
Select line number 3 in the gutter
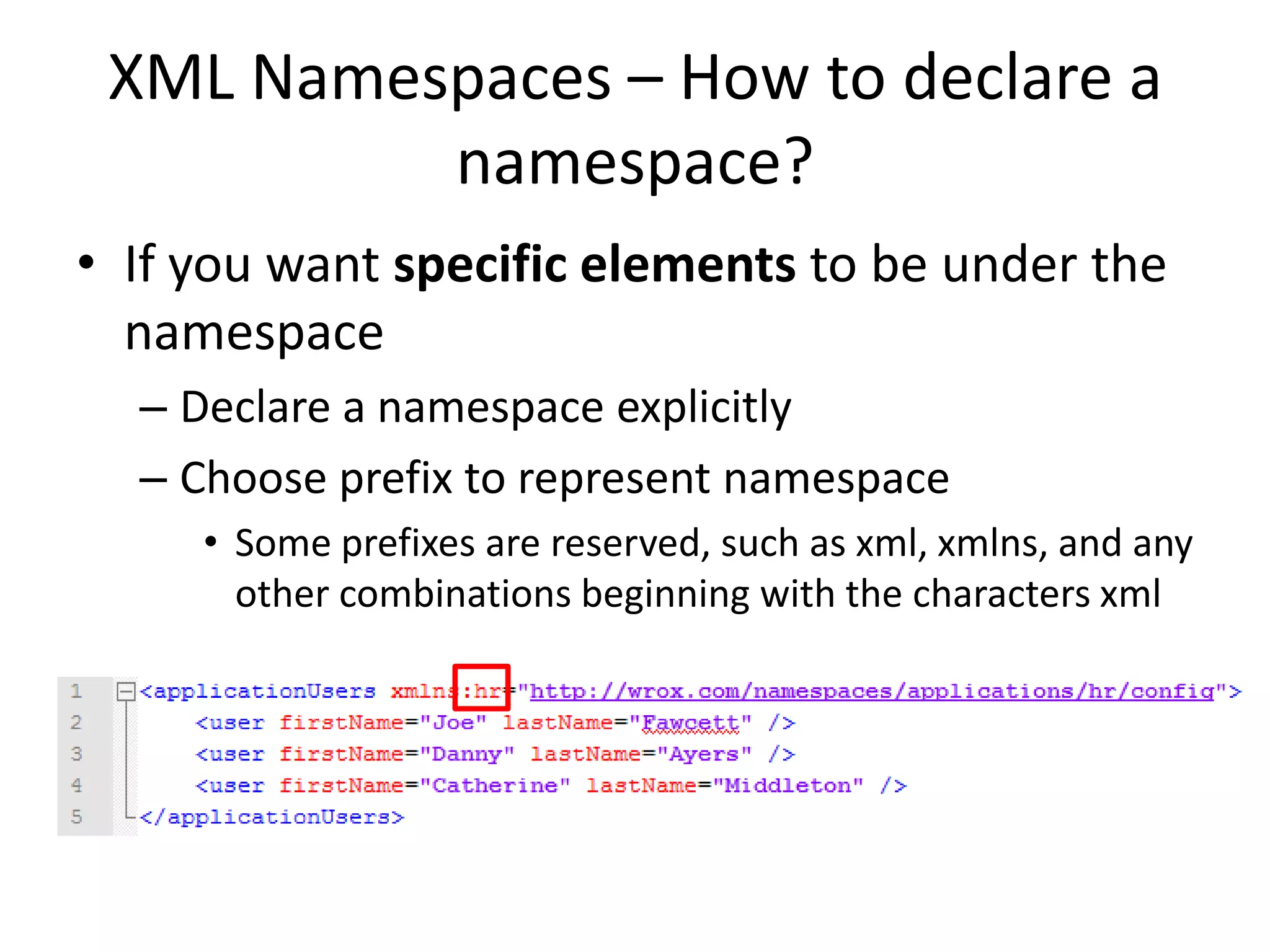pos(76,754)
